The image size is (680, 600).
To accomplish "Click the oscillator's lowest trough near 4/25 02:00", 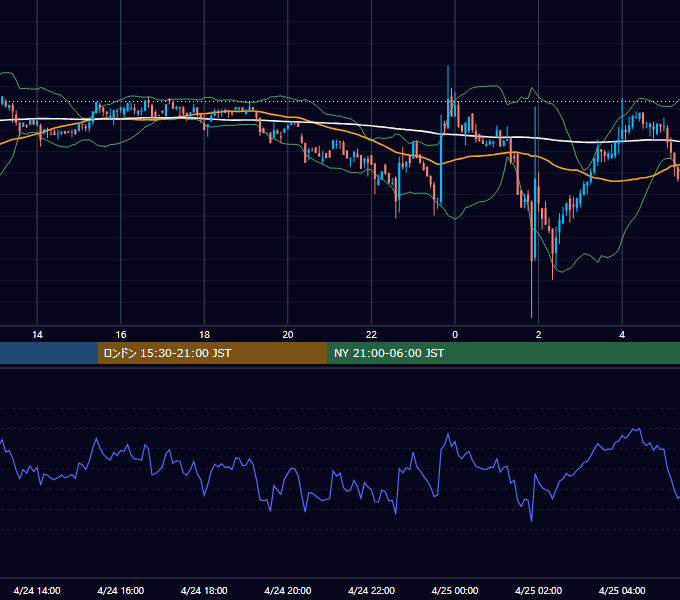I will pos(532,520).
